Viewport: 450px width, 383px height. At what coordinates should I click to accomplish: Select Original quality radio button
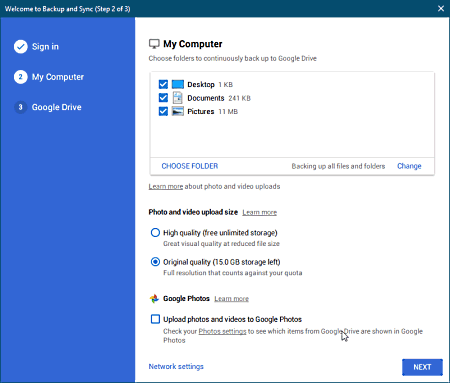(x=155, y=262)
